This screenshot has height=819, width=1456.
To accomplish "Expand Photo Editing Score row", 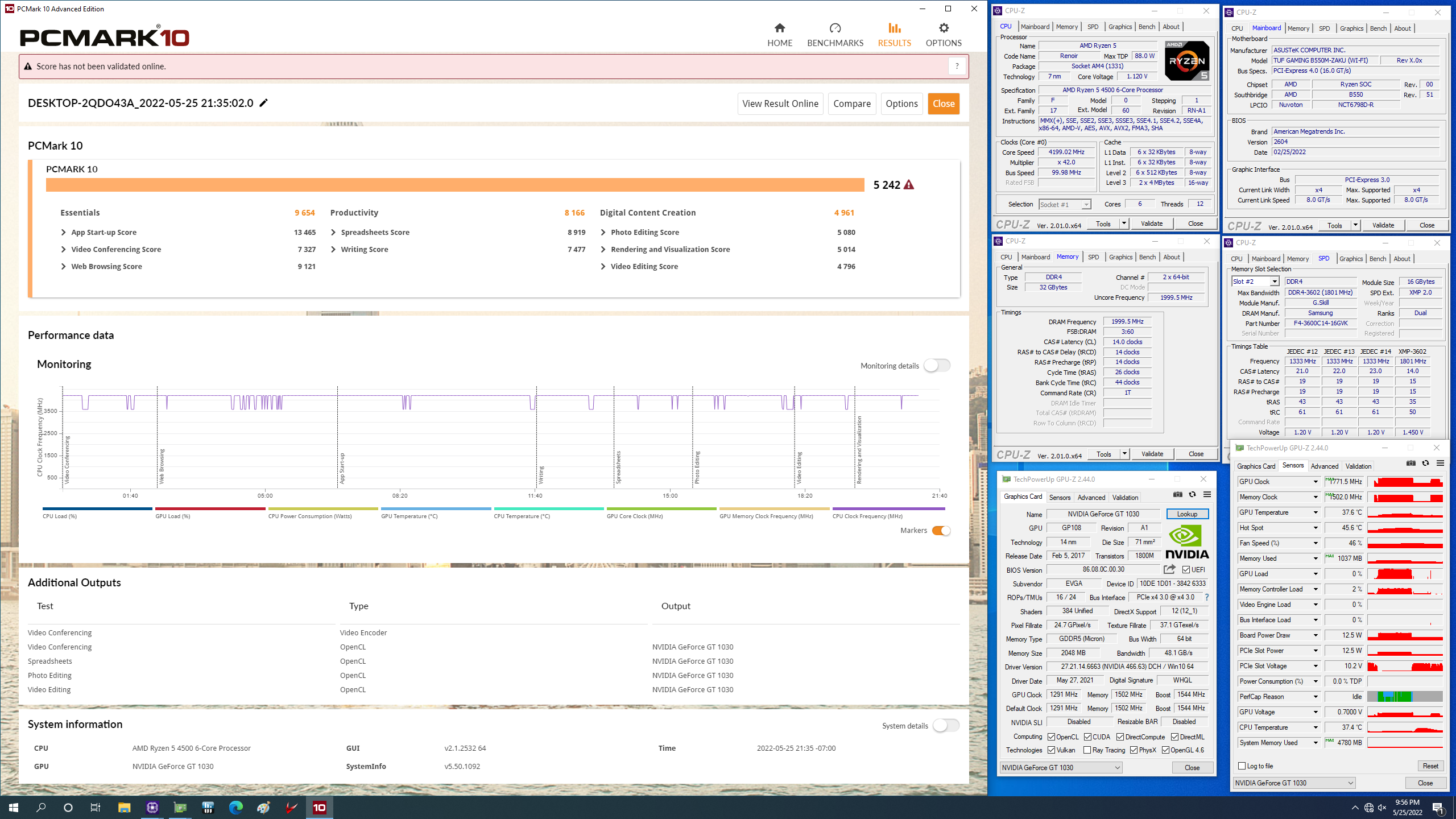I will point(603,232).
